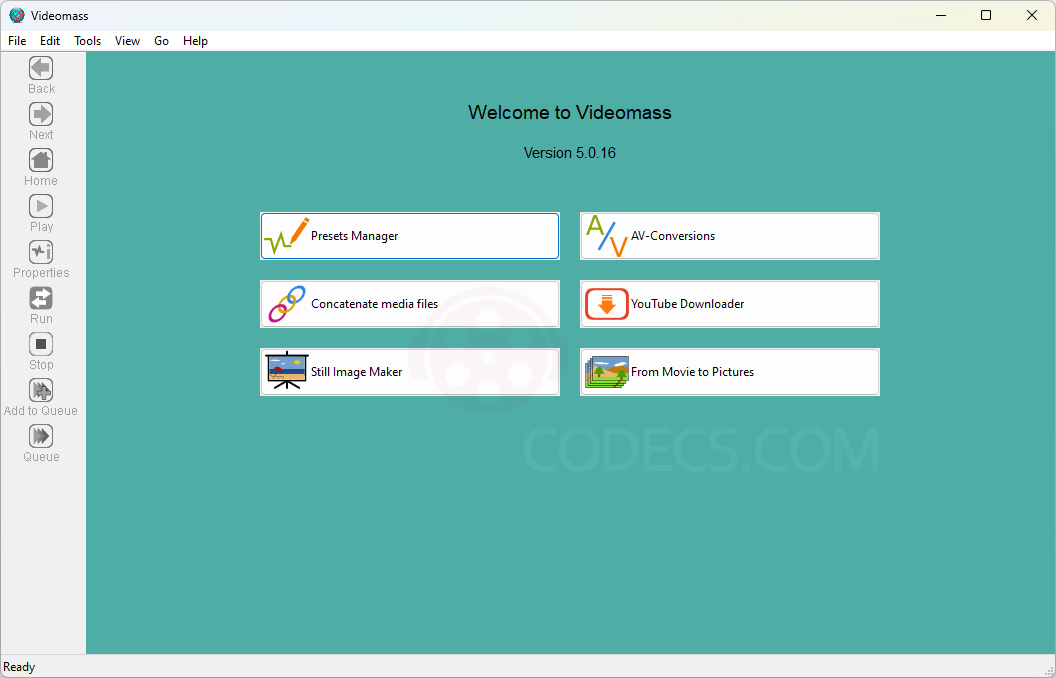Go to Home via sidebar icon

coord(41,160)
